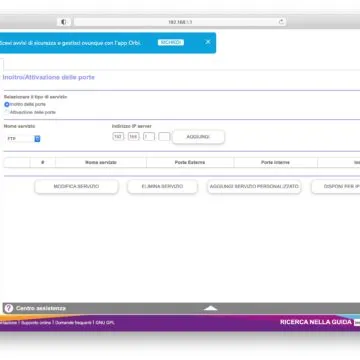
Task: Dismiss the Orbi app banner with X
Action: coord(208,42)
